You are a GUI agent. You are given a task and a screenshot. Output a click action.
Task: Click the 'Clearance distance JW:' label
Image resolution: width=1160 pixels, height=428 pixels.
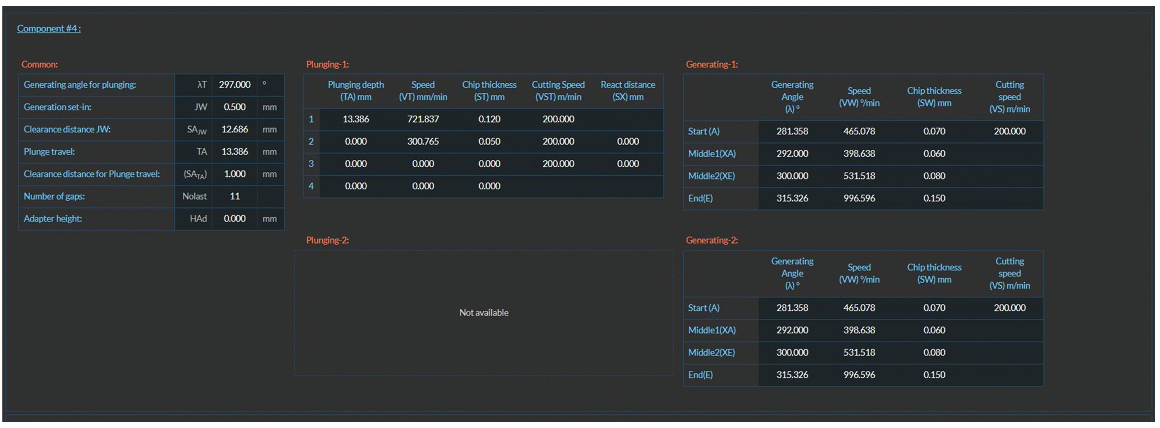[66, 129]
